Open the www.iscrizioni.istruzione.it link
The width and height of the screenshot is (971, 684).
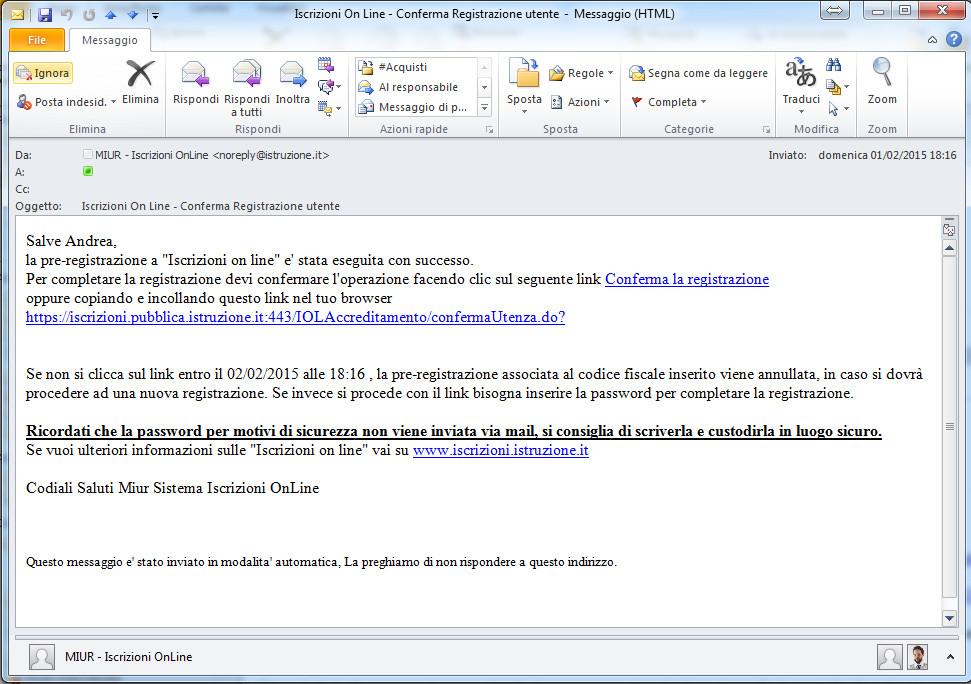[x=500, y=450]
